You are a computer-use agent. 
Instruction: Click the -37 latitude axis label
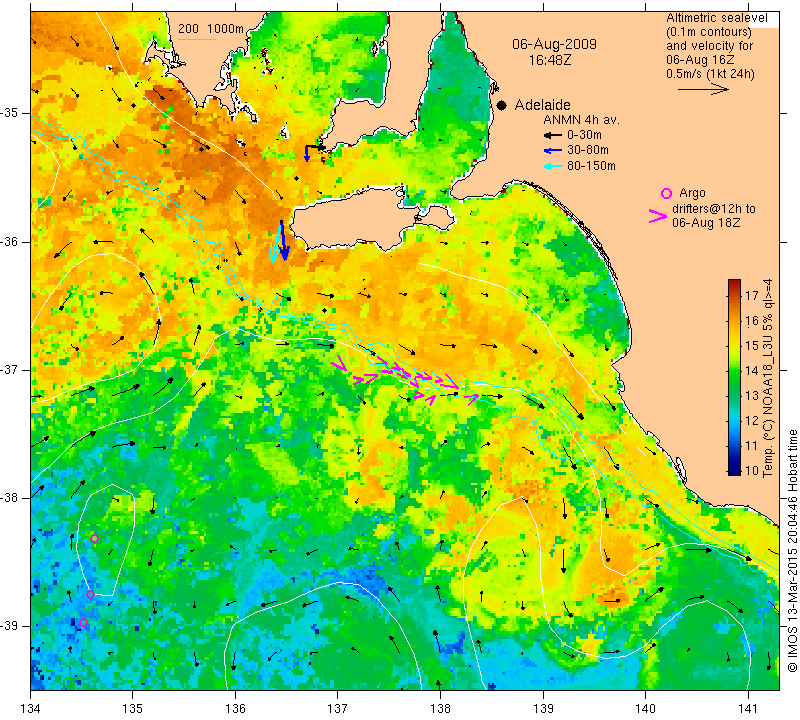coord(10,369)
